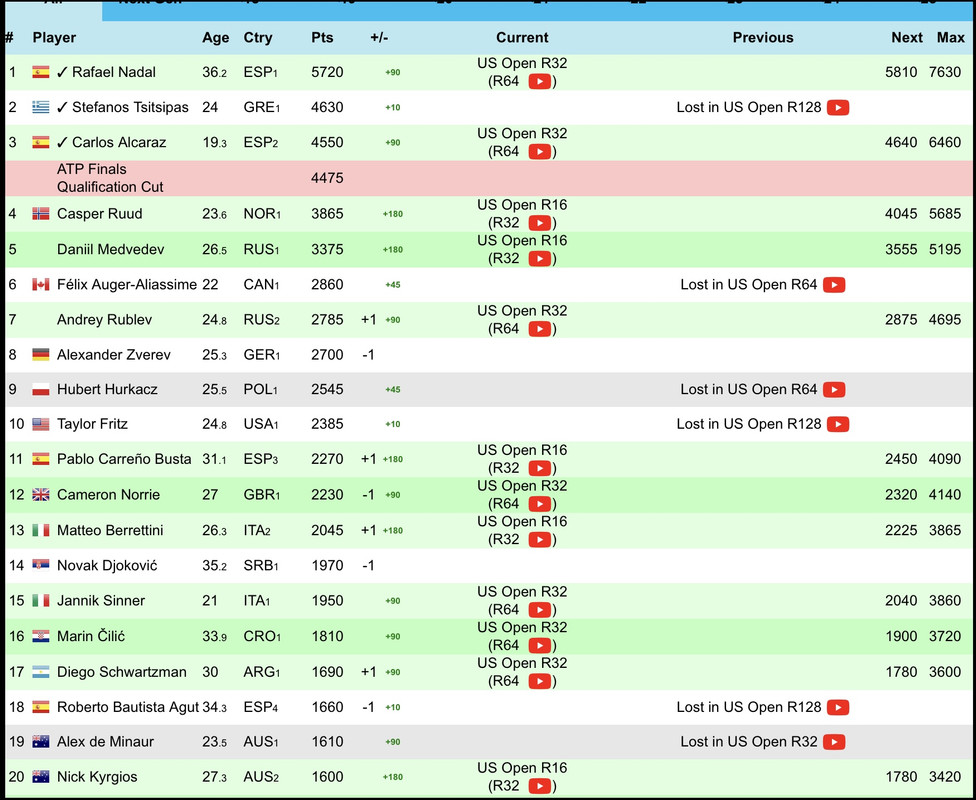Open Pablo Carreño Busta's R32 YouTube video
Viewport: 976px width, 800px height.
point(539,468)
